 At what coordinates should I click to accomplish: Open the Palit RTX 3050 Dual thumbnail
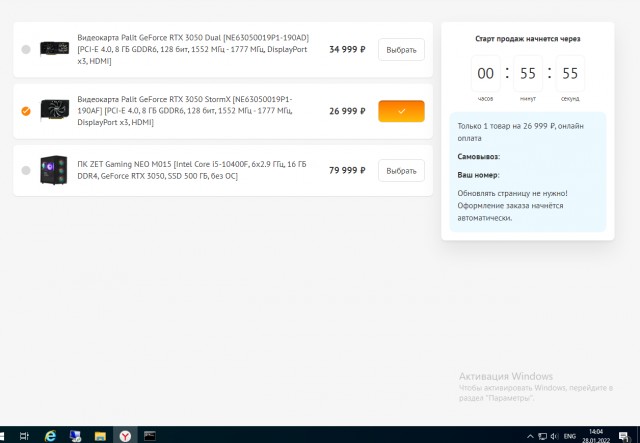pos(54,49)
